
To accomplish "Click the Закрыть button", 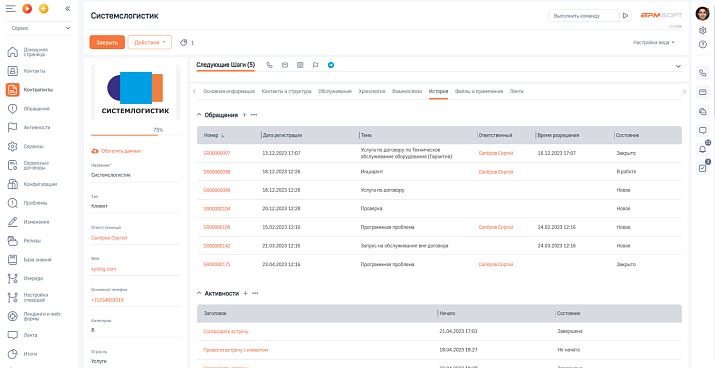I will [107, 42].
